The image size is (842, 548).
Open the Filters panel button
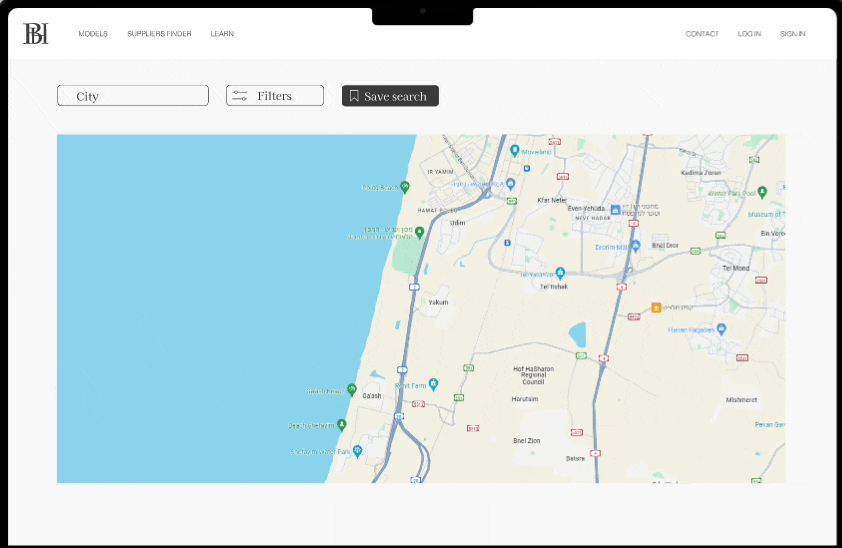click(x=275, y=96)
